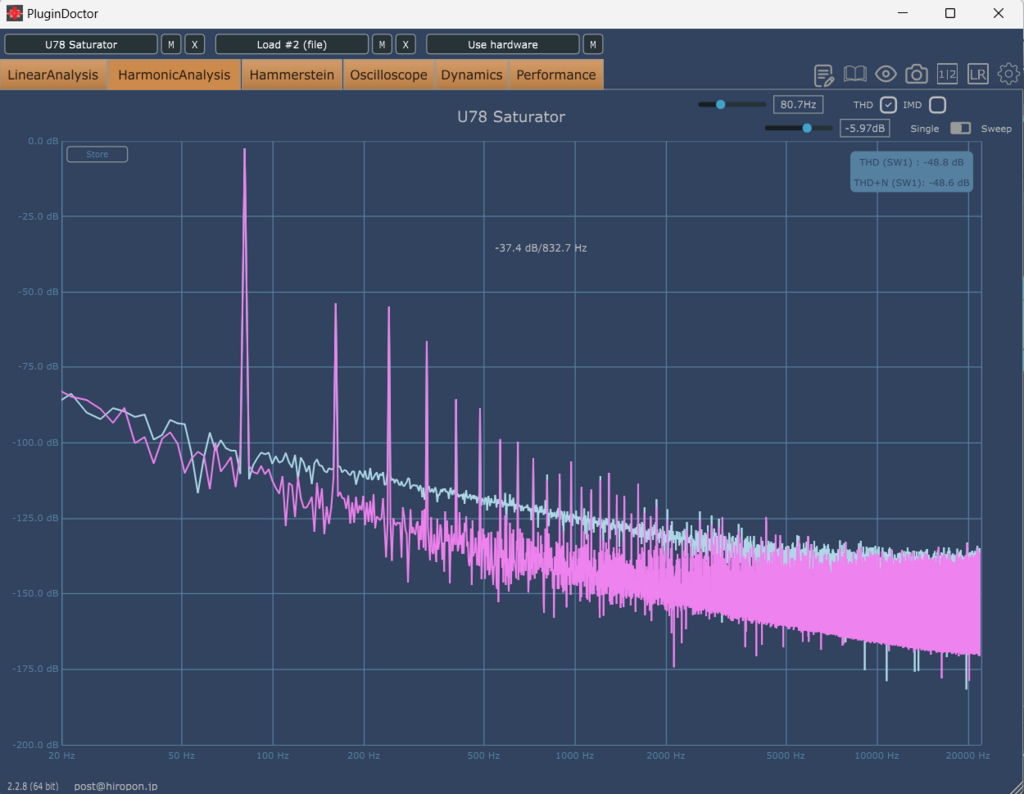Viewport: 1024px width, 794px height.
Task: Mute U78 Saturator with M button
Action: tap(171, 44)
